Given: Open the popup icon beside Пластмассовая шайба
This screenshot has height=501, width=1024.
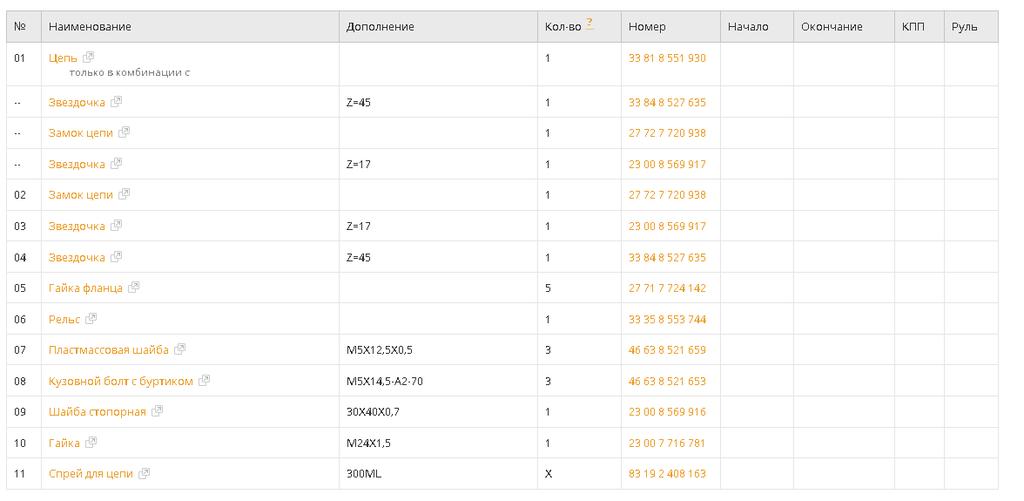Looking at the screenshot, I should [180, 350].
